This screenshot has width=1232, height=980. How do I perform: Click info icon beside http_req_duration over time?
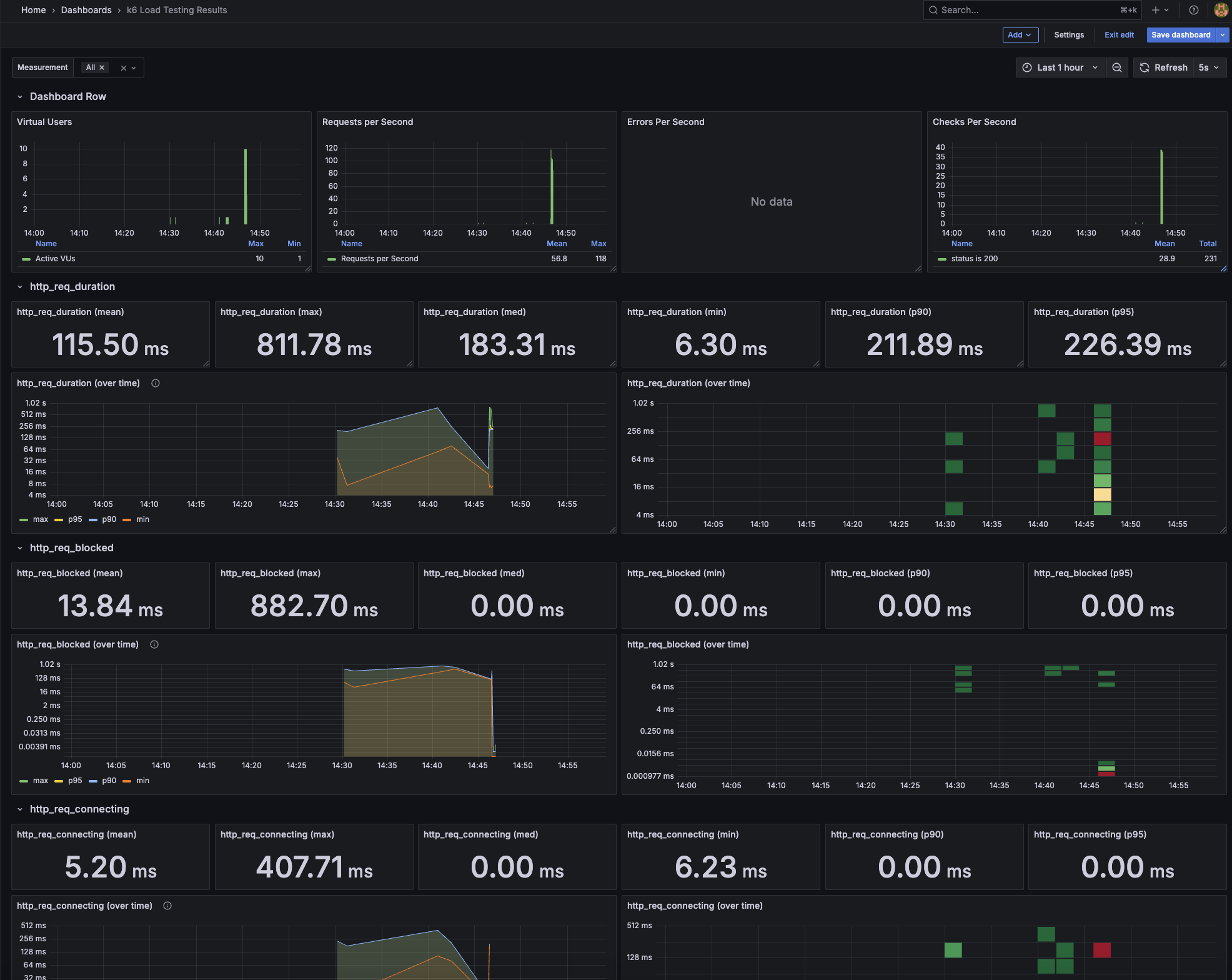pyautogui.click(x=156, y=383)
